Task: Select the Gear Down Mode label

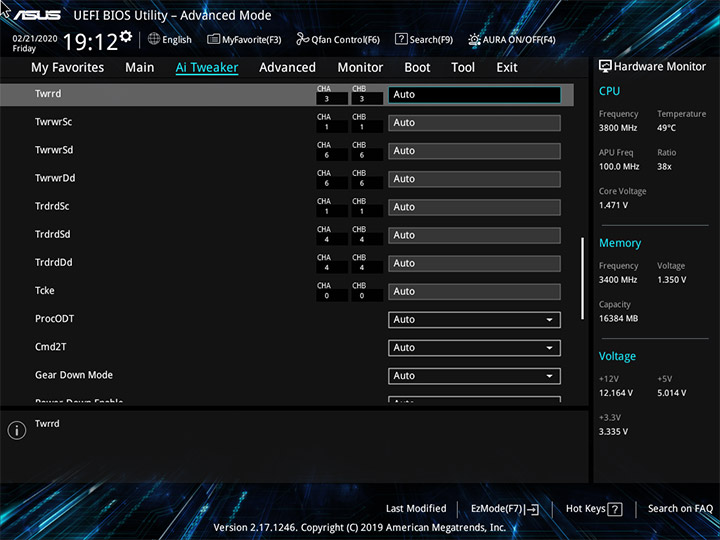Action: click(x=74, y=375)
